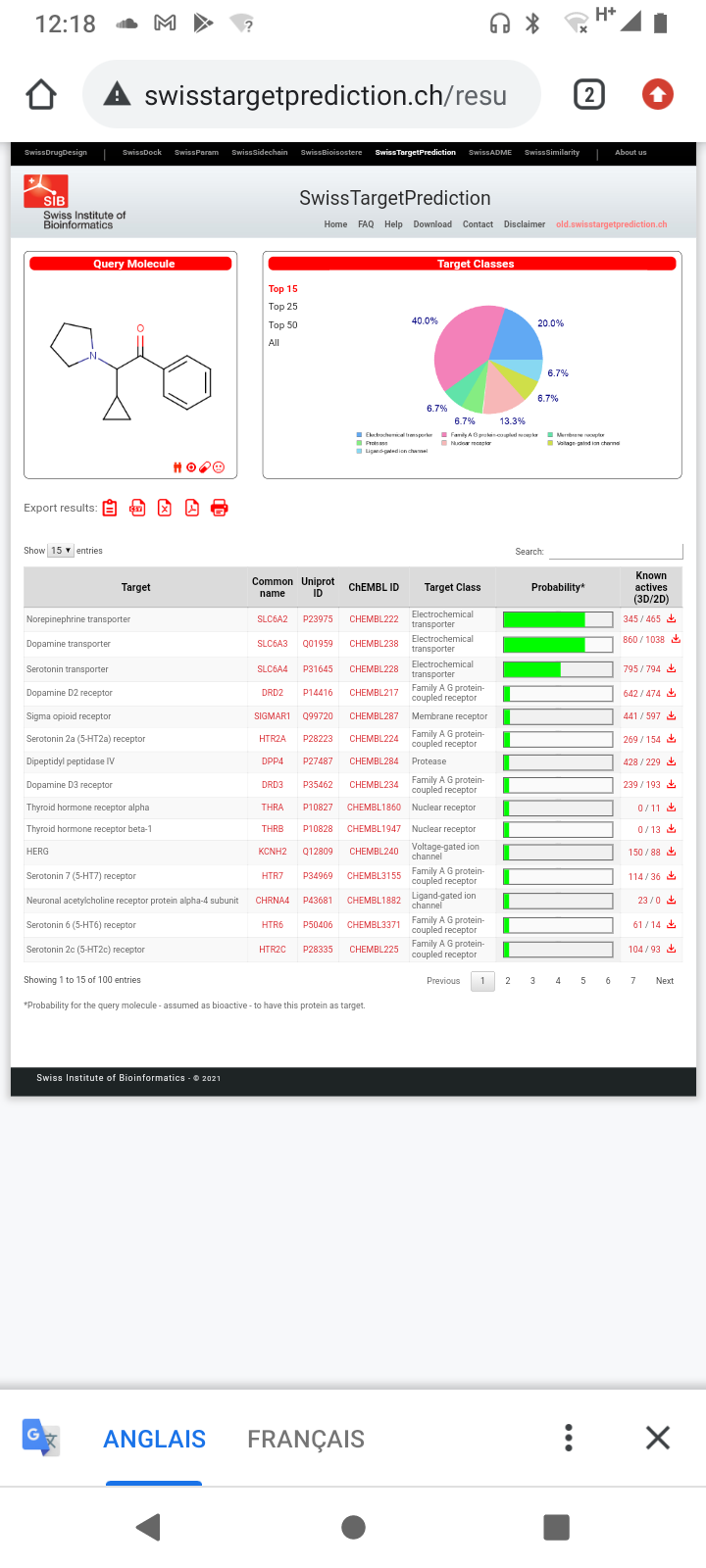The height and width of the screenshot is (1568, 706).
Task: Open CHEMBL238 link for Dopamine transporter
Action: click(x=374, y=644)
